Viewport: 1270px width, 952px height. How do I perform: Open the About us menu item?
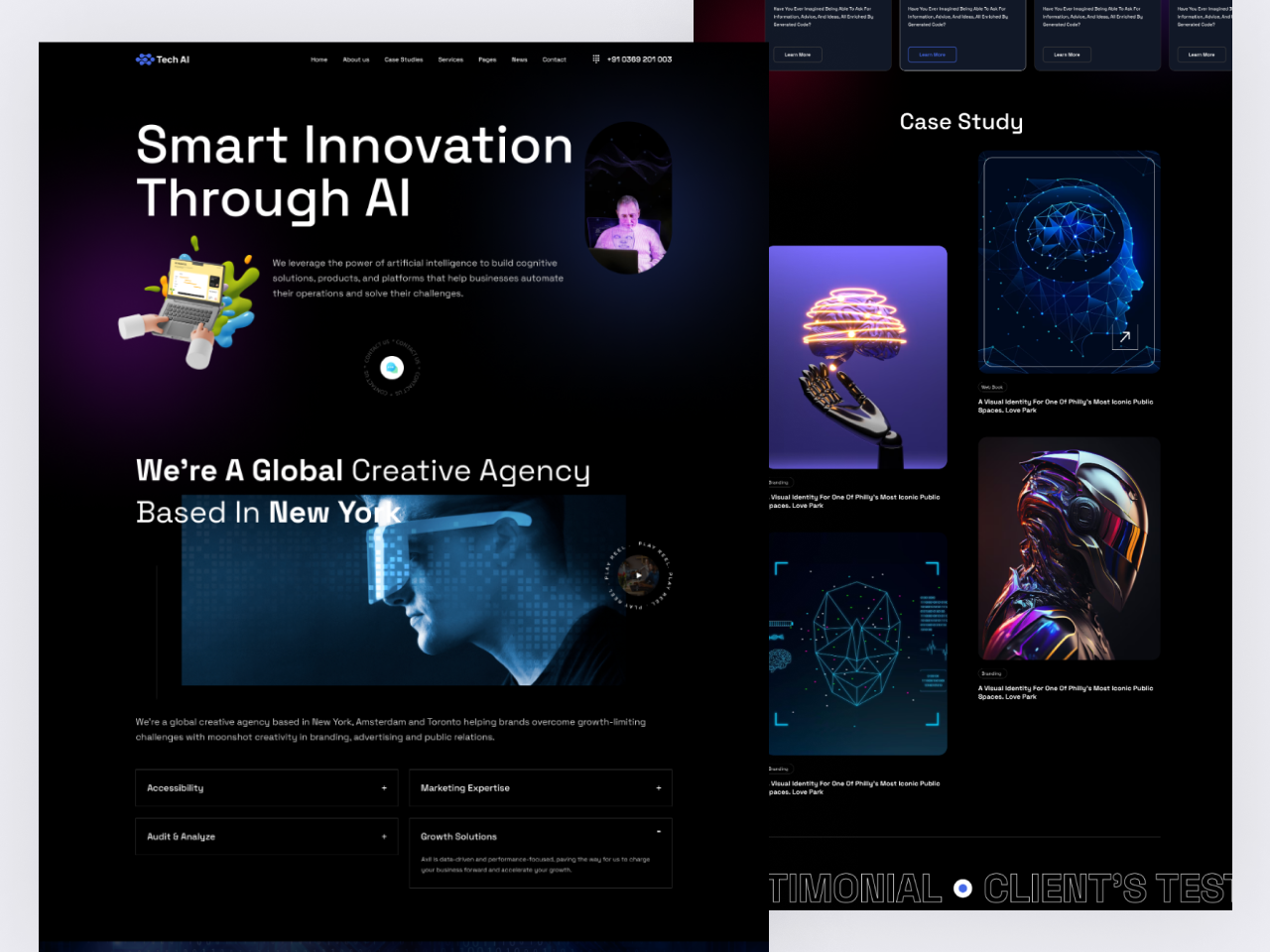[355, 59]
